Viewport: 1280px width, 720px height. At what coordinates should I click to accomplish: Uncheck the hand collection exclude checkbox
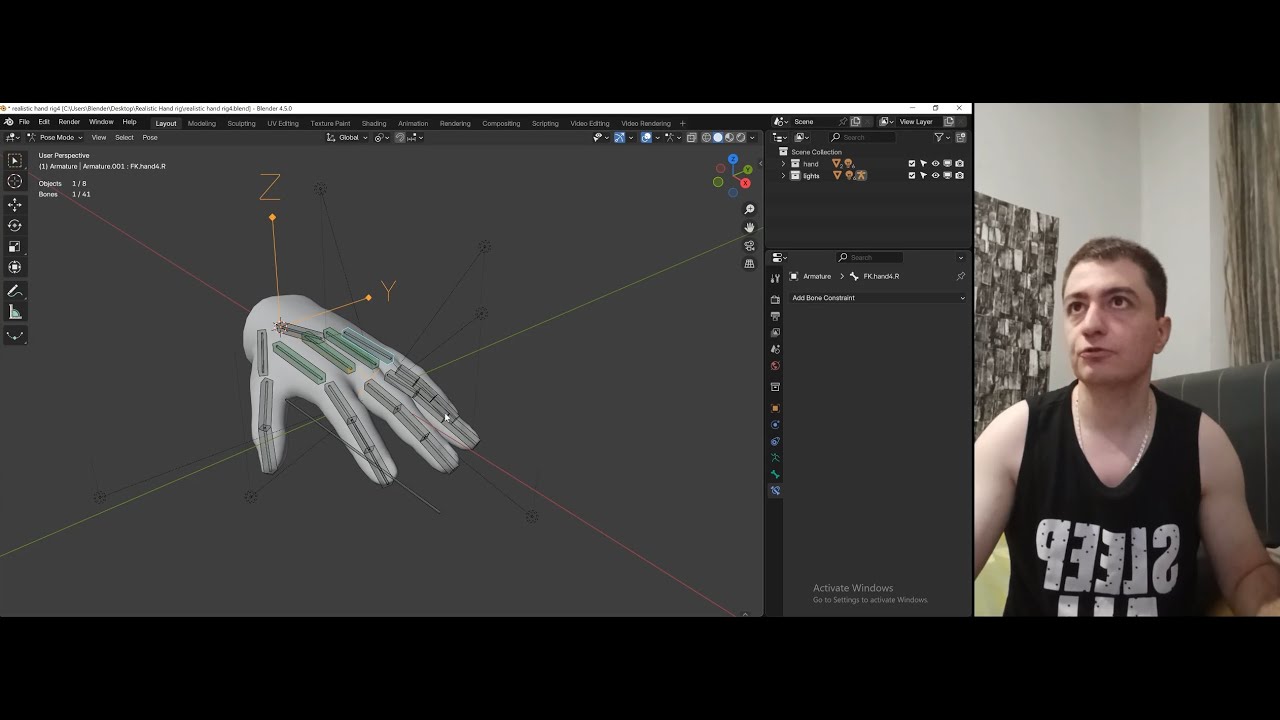click(912, 163)
